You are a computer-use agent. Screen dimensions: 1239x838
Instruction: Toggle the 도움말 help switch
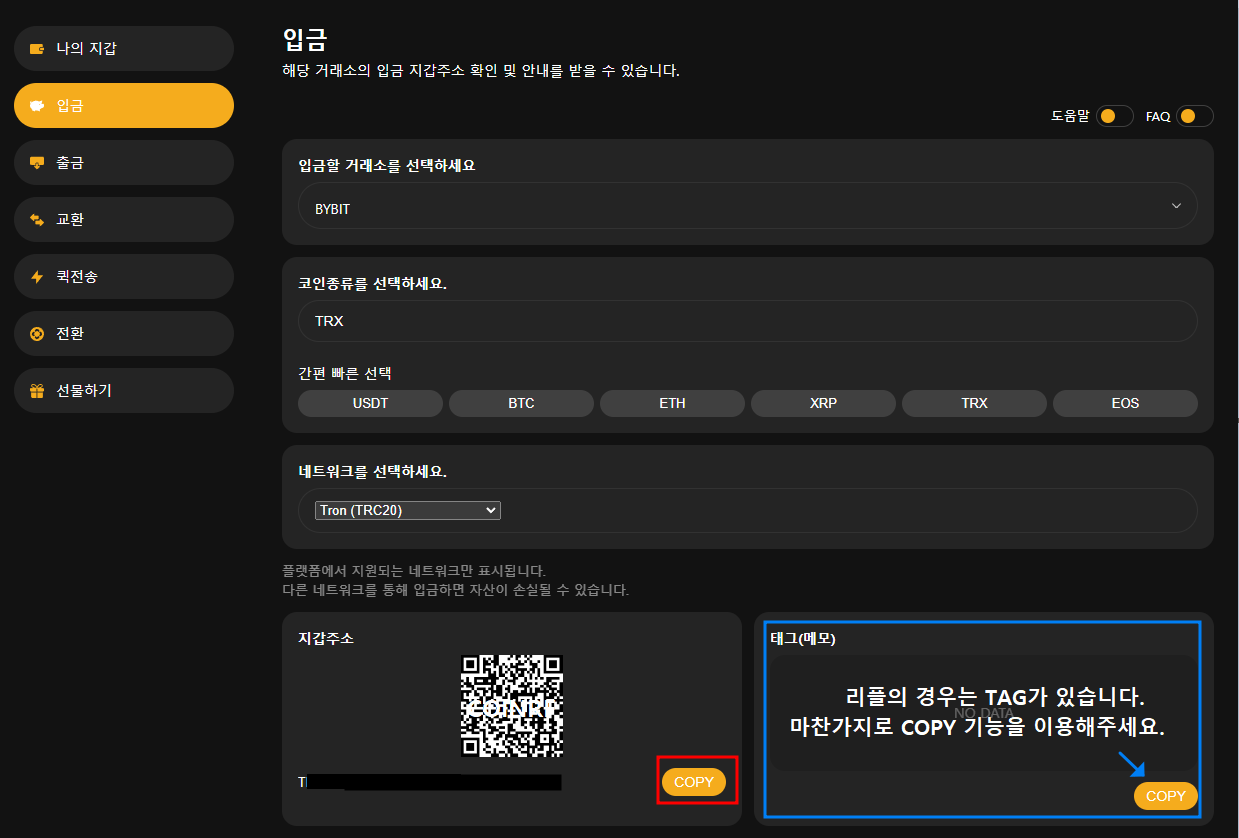point(1114,116)
